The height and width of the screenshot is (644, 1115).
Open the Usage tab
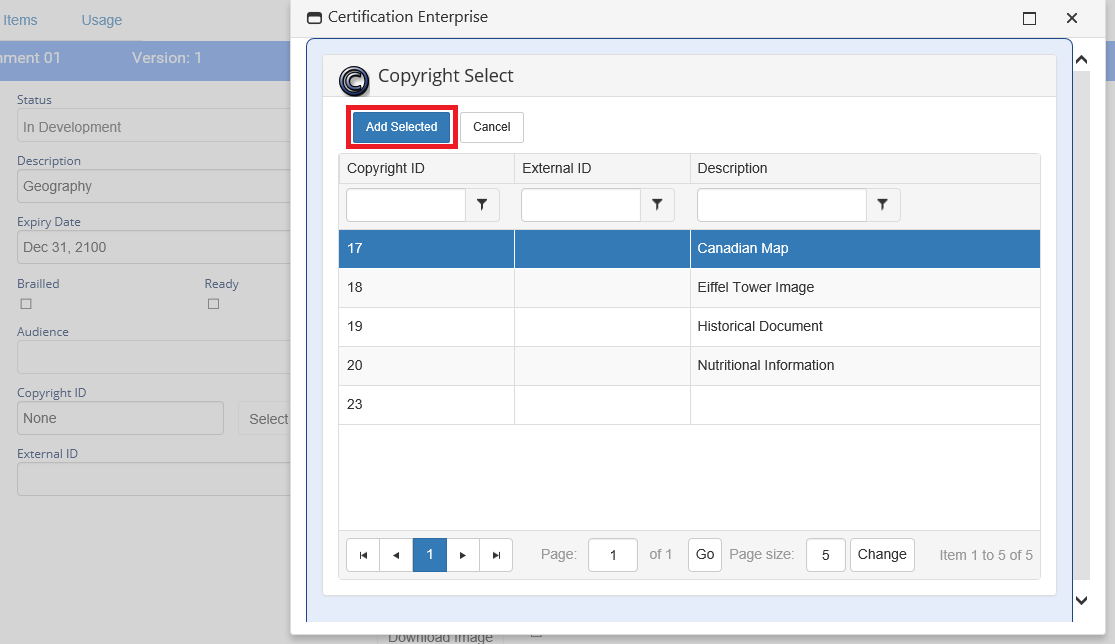point(101,20)
